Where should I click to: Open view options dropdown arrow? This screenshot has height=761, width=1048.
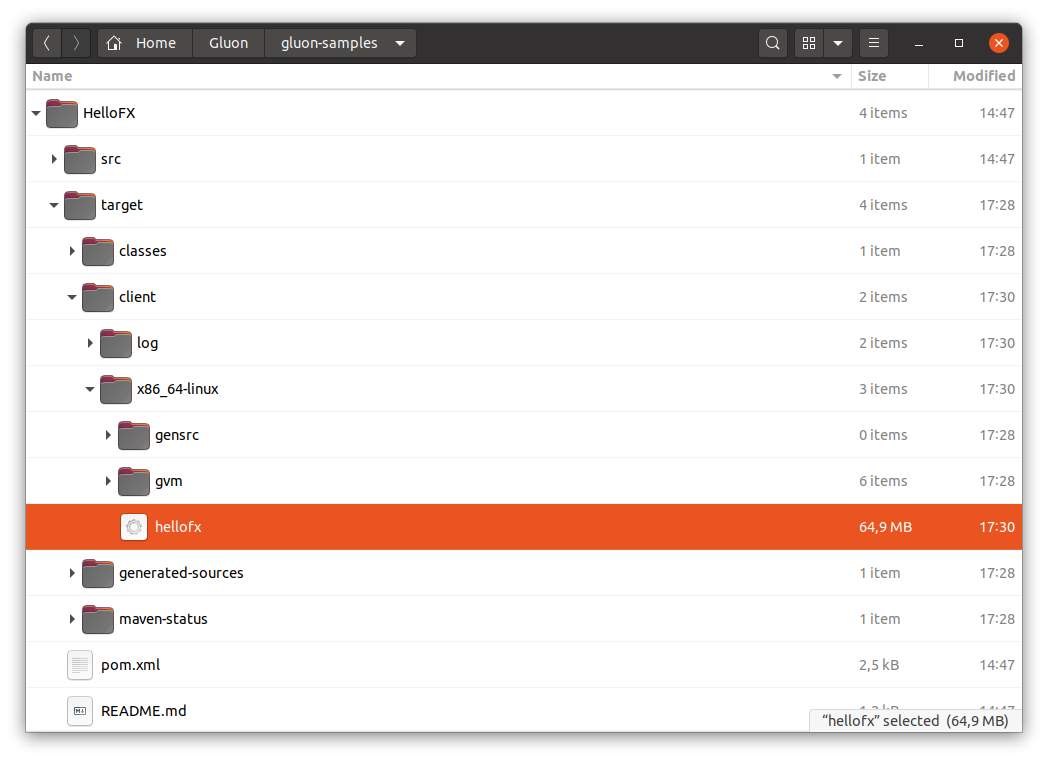tap(838, 43)
